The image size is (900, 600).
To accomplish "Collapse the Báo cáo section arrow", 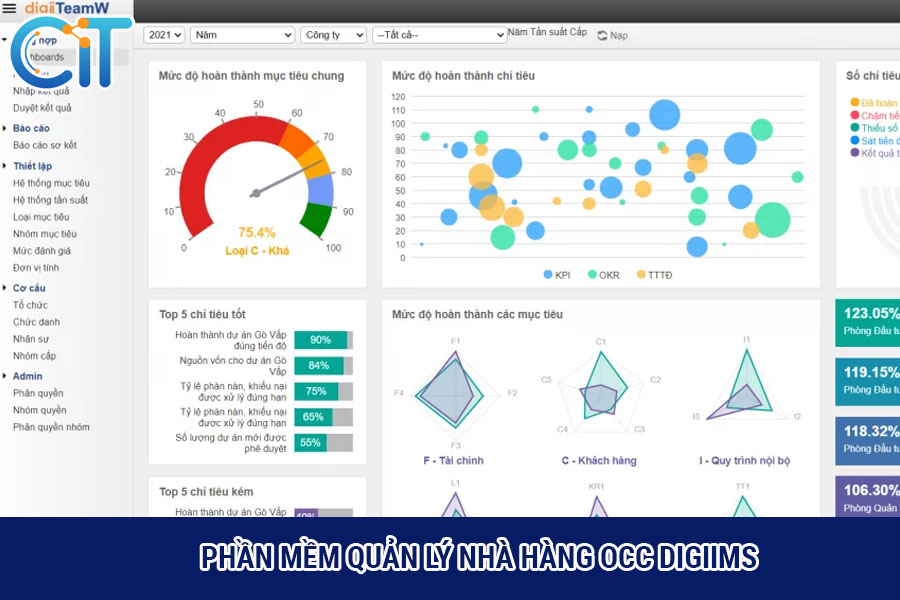I will point(5,128).
